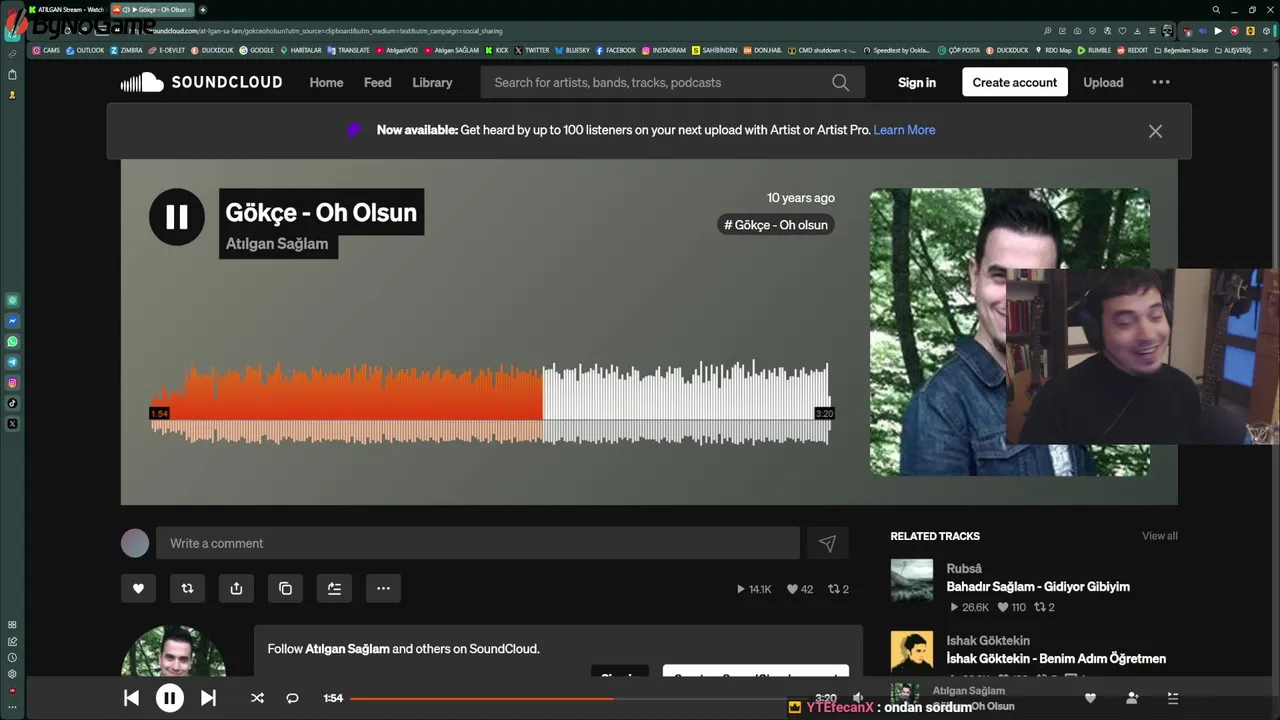Viewport: 1280px width, 720px height.
Task: Pause playback in the bottom player bar
Action: tap(170, 698)
